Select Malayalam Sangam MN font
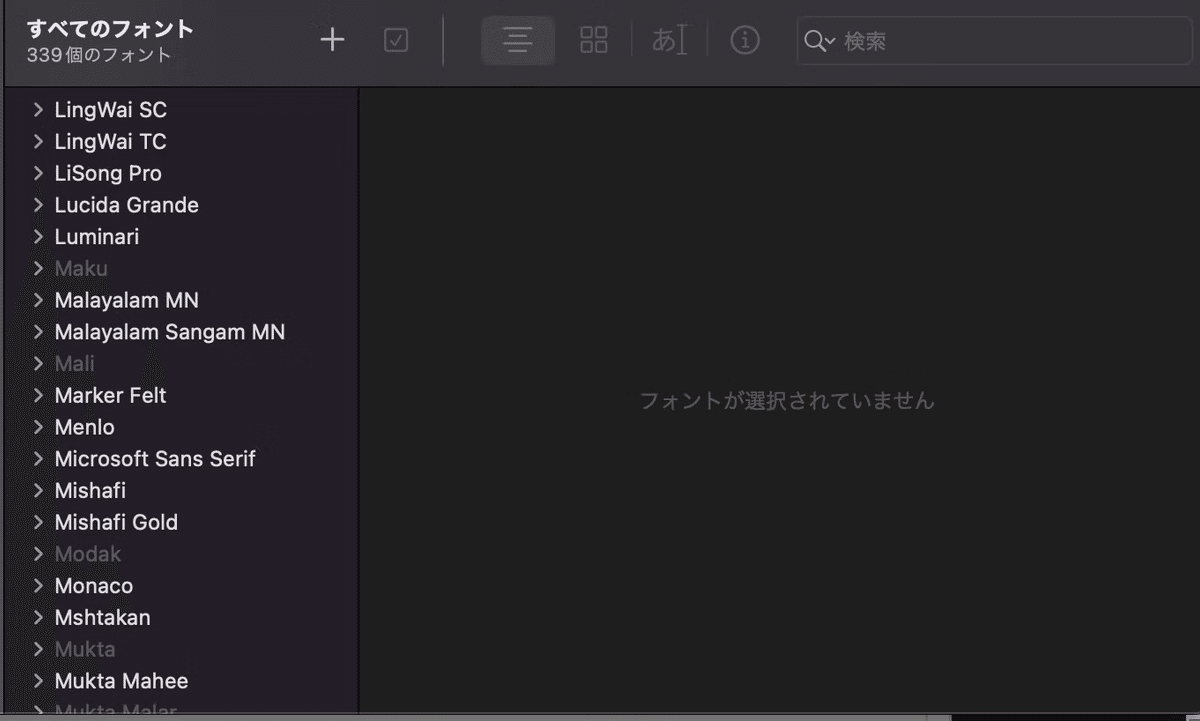This screenshot has height=721, width=1200. point(170,332)
